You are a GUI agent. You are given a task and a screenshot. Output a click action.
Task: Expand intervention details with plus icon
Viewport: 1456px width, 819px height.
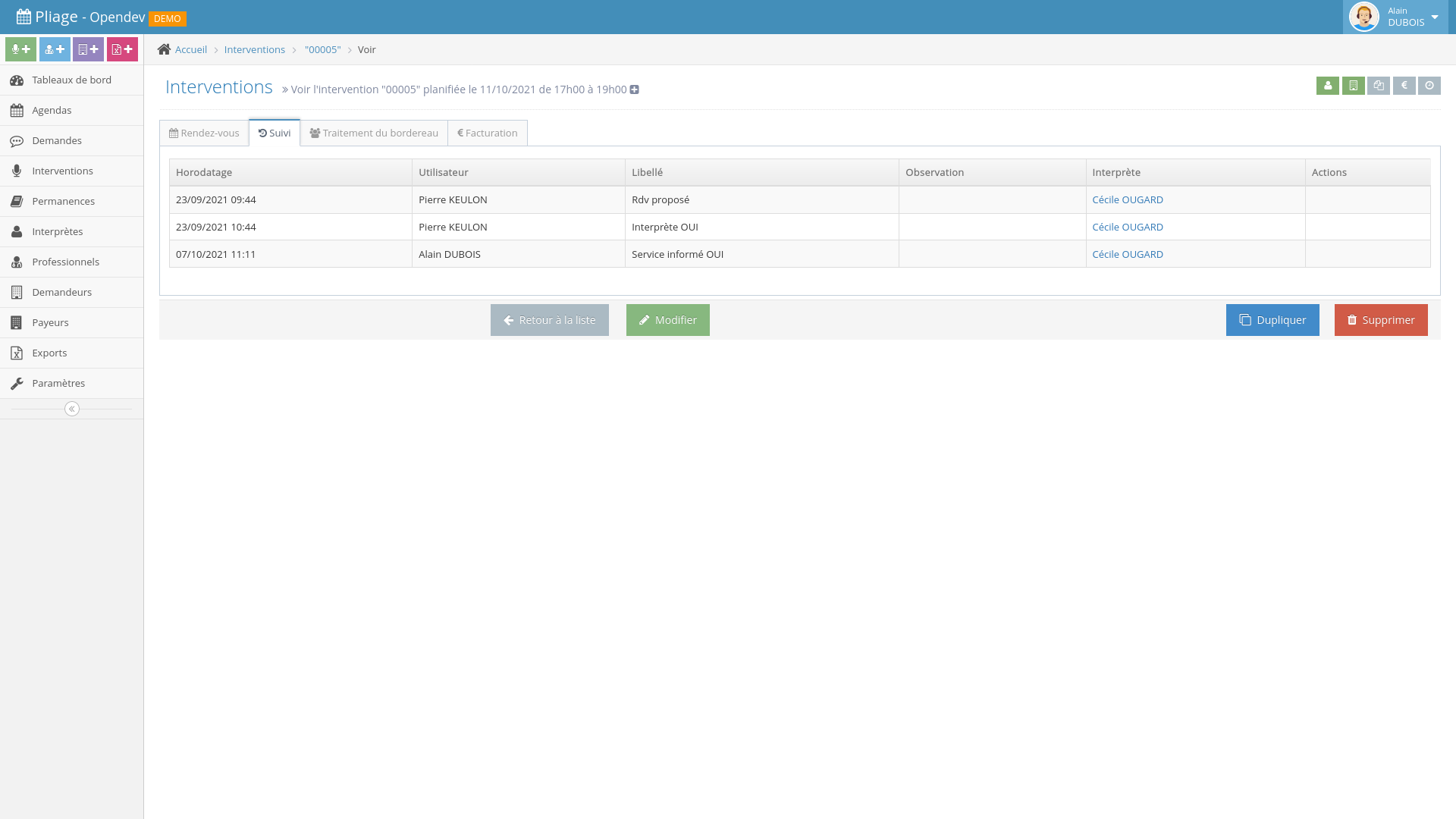click(635, 89)
